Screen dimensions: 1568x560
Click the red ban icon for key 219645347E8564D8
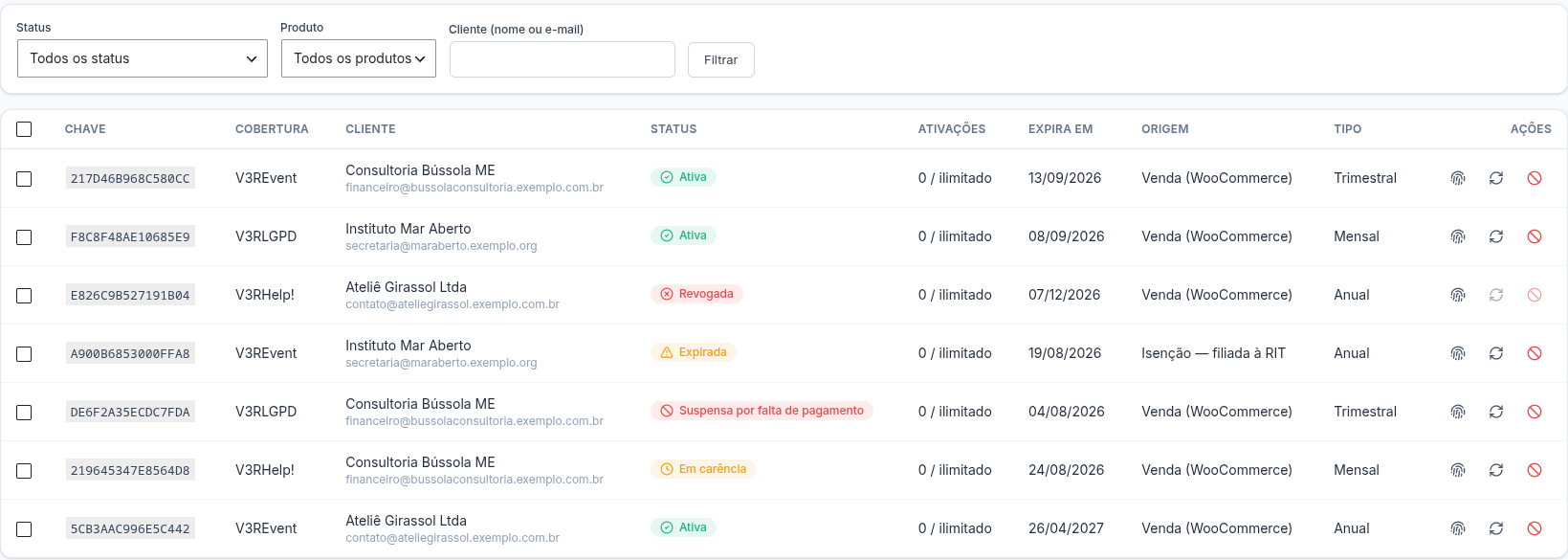point(1535,470)
